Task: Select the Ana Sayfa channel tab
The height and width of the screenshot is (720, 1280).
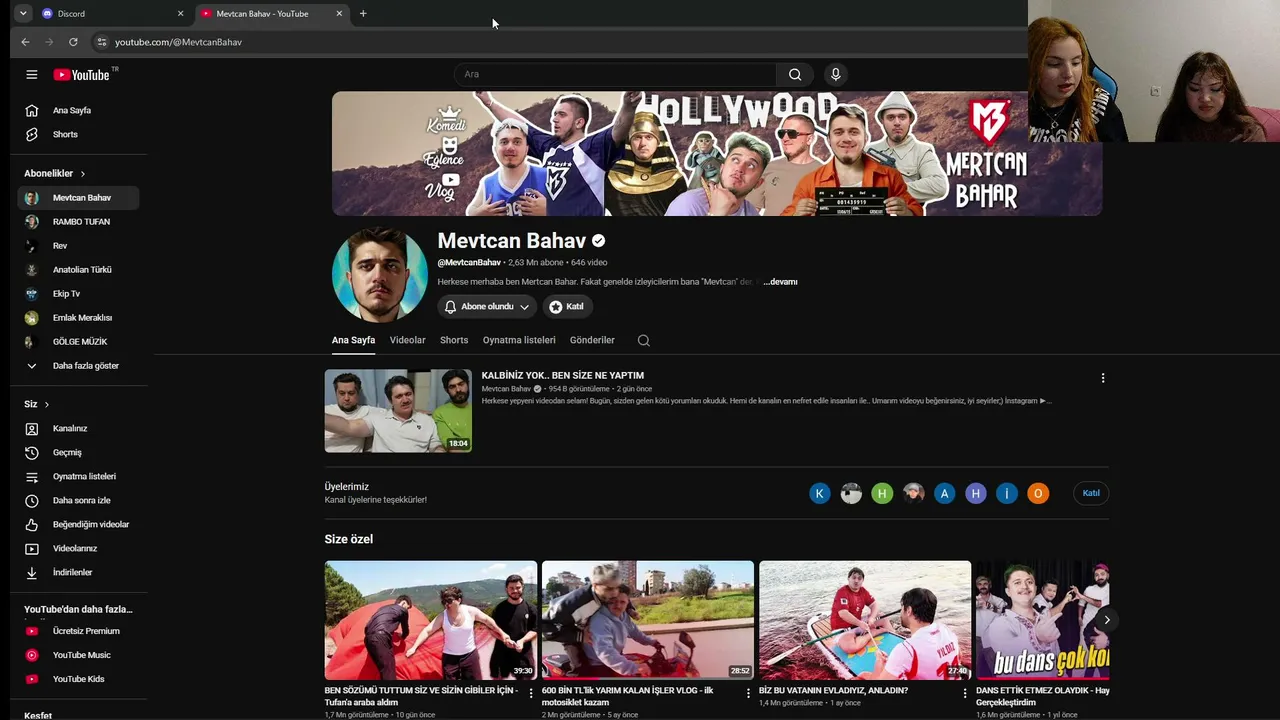Action: [353, 340]
